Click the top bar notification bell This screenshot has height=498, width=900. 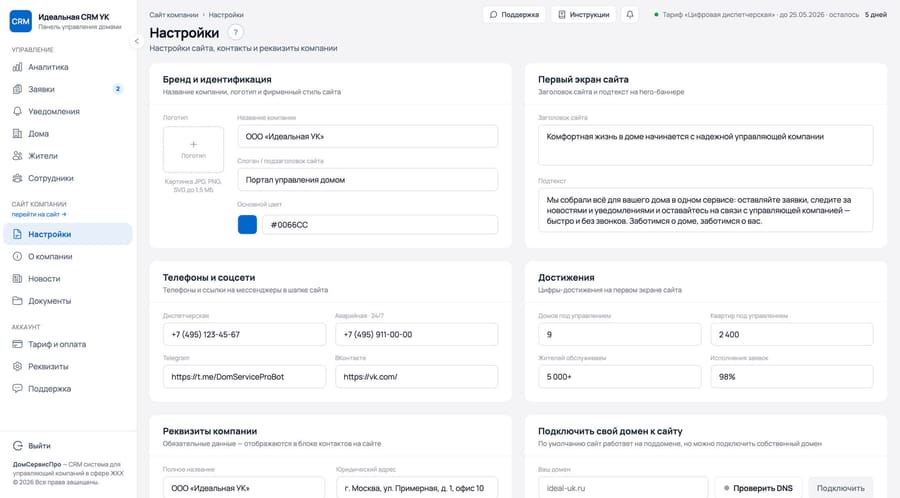630,14
